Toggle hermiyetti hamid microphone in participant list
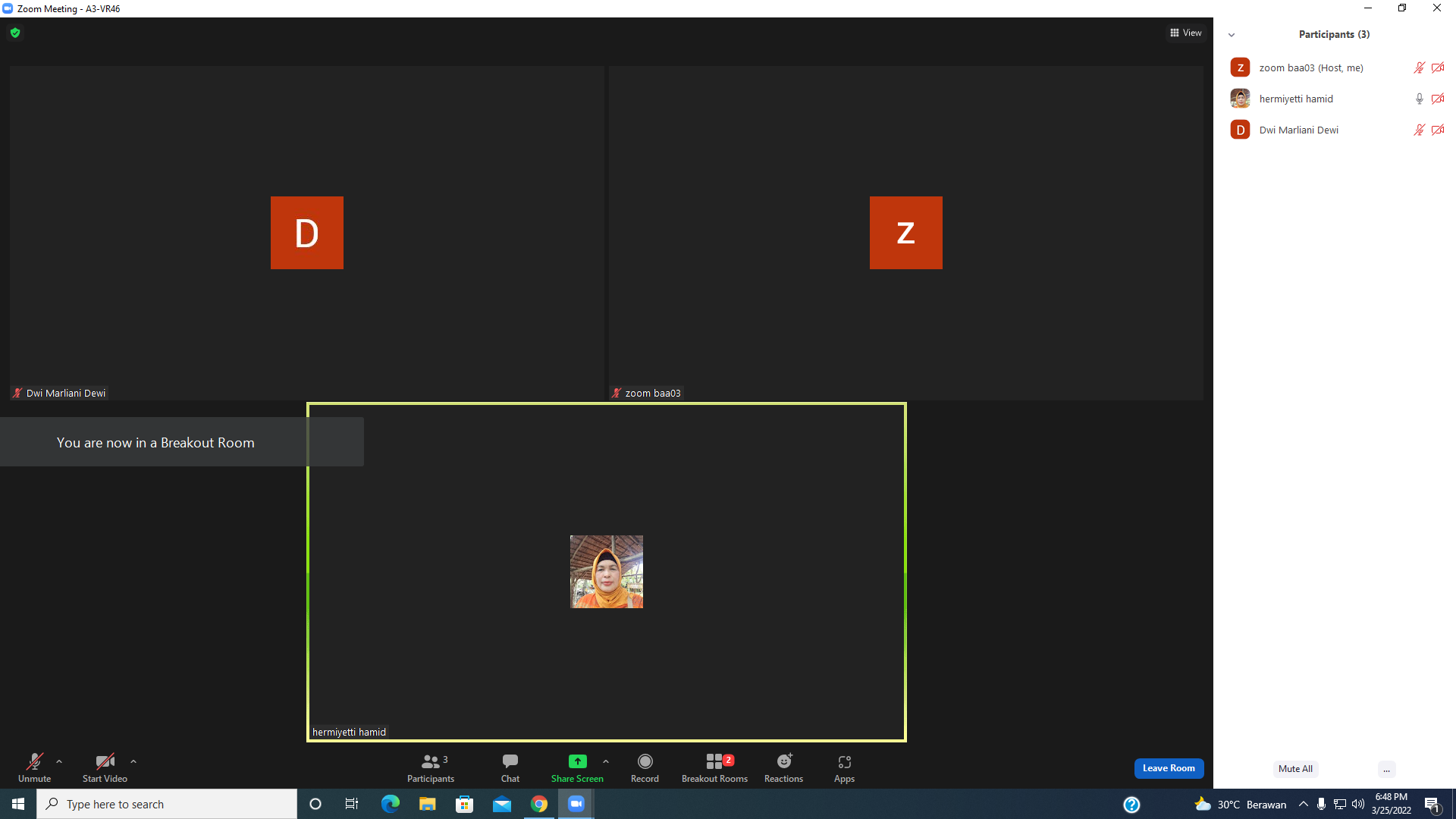The height and width of the screenshot is (819, 1456). point(1419,99)
